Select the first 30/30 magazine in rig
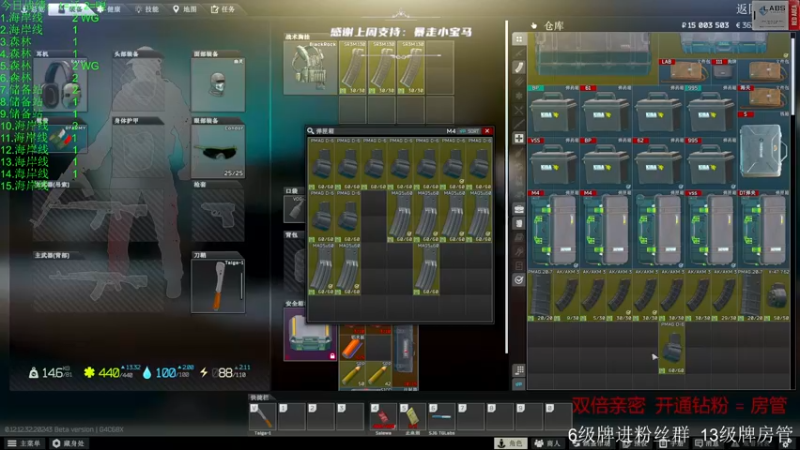This screenshot has height=450, width=800. pyautogui.click(x=353, y=67)
